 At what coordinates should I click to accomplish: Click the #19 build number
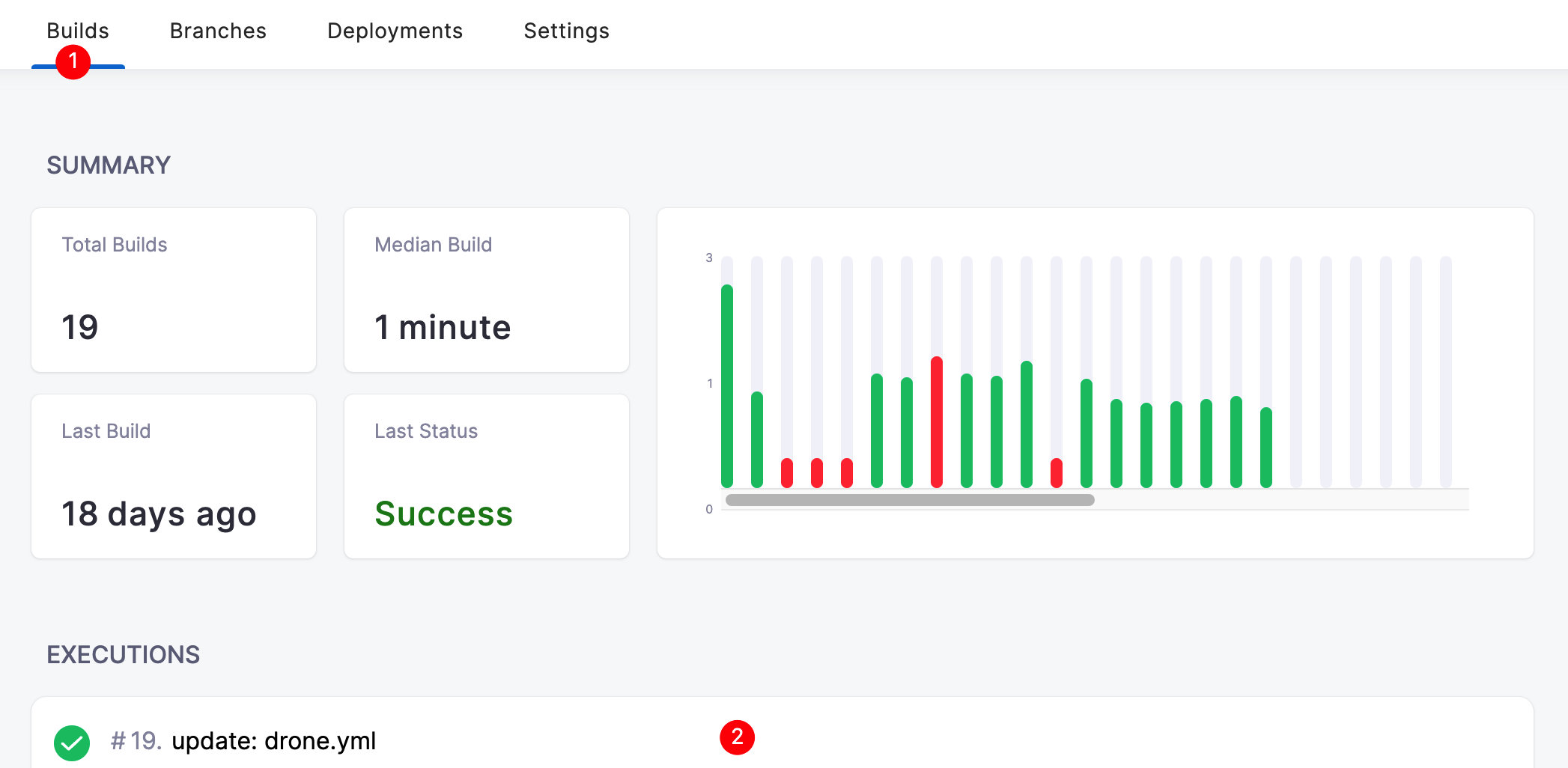click(x=136, y=741)
